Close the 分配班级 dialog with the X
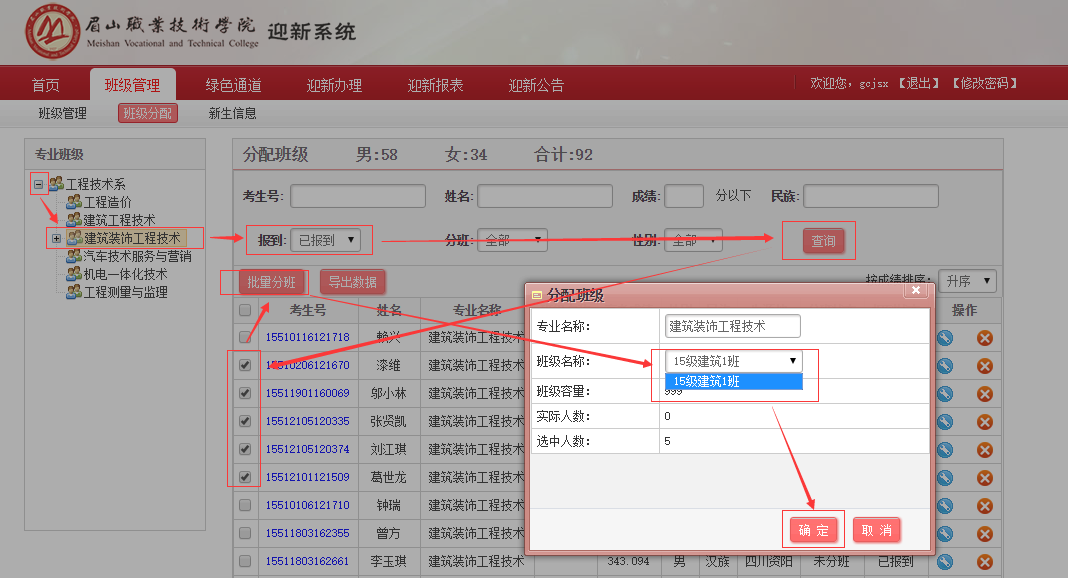 pos(915,291)
